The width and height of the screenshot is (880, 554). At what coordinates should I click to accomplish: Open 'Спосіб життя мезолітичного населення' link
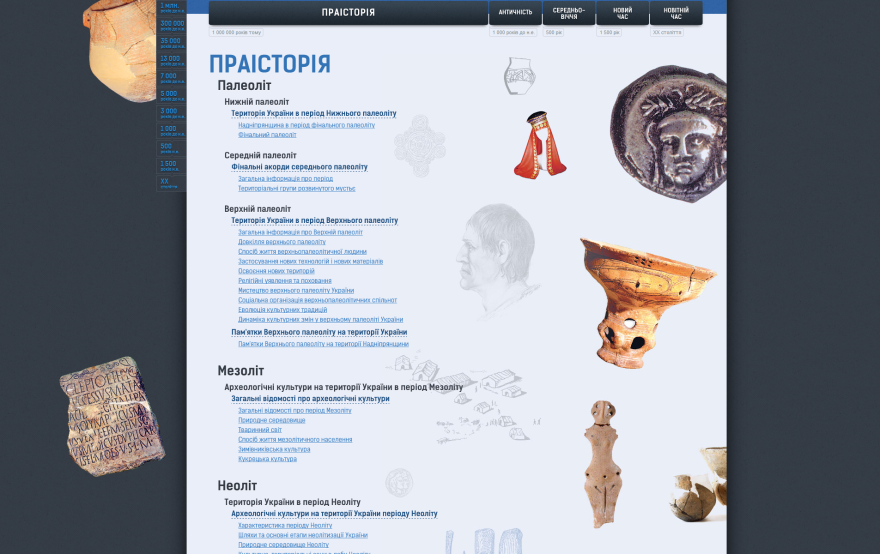pos(295,440)
